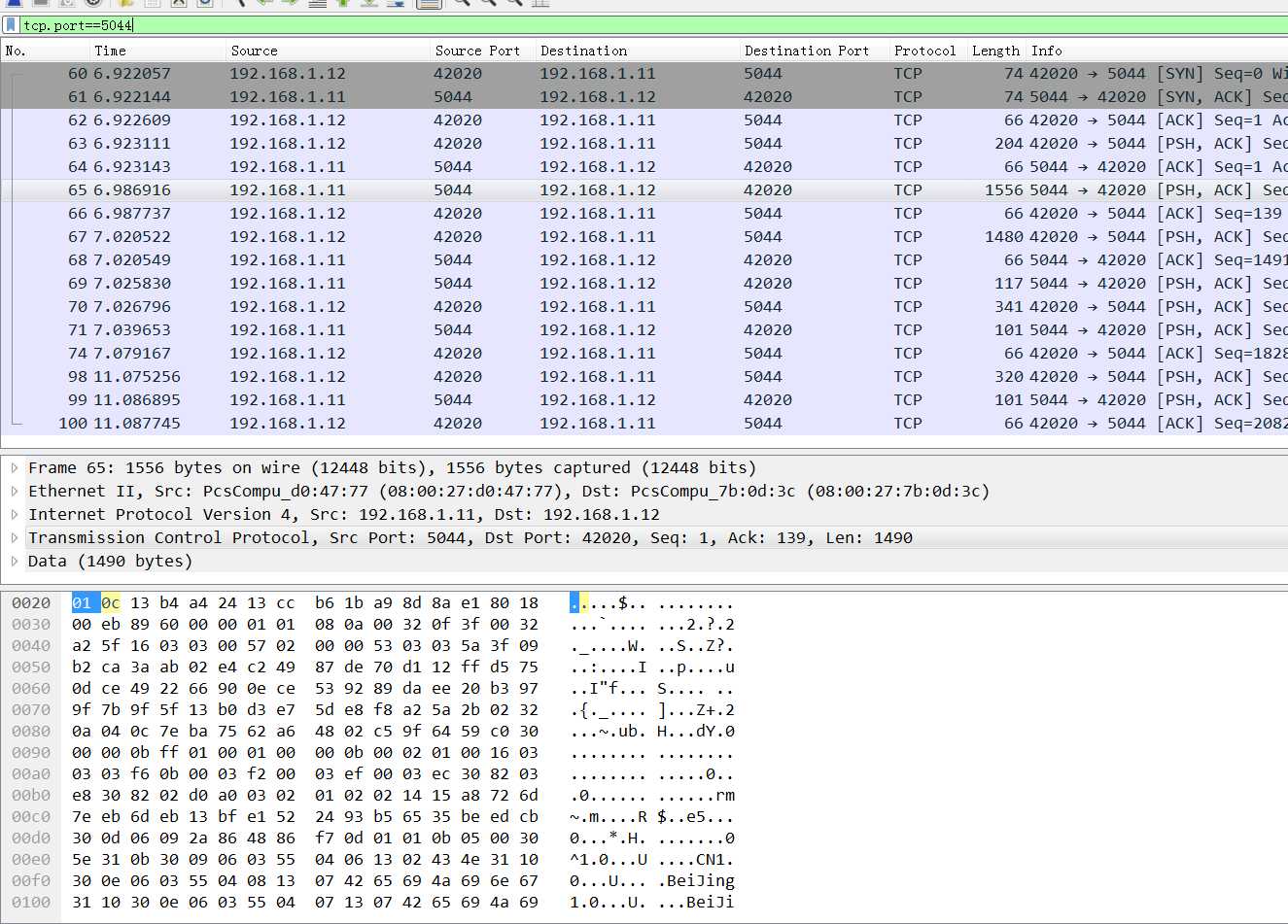Select packet 65 with length 1556

coord(644,190)
